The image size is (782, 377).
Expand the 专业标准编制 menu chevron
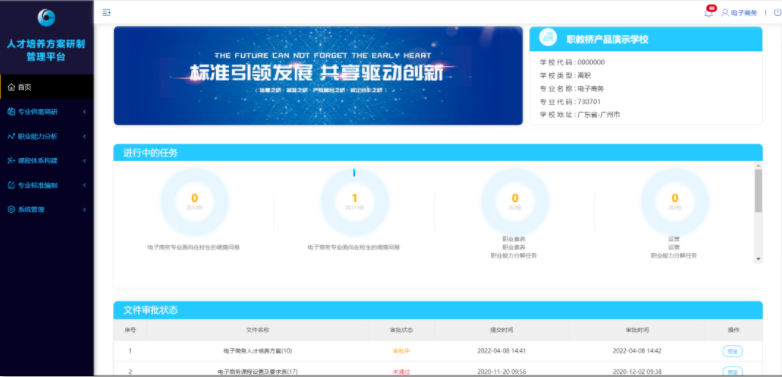coord(85,185)
